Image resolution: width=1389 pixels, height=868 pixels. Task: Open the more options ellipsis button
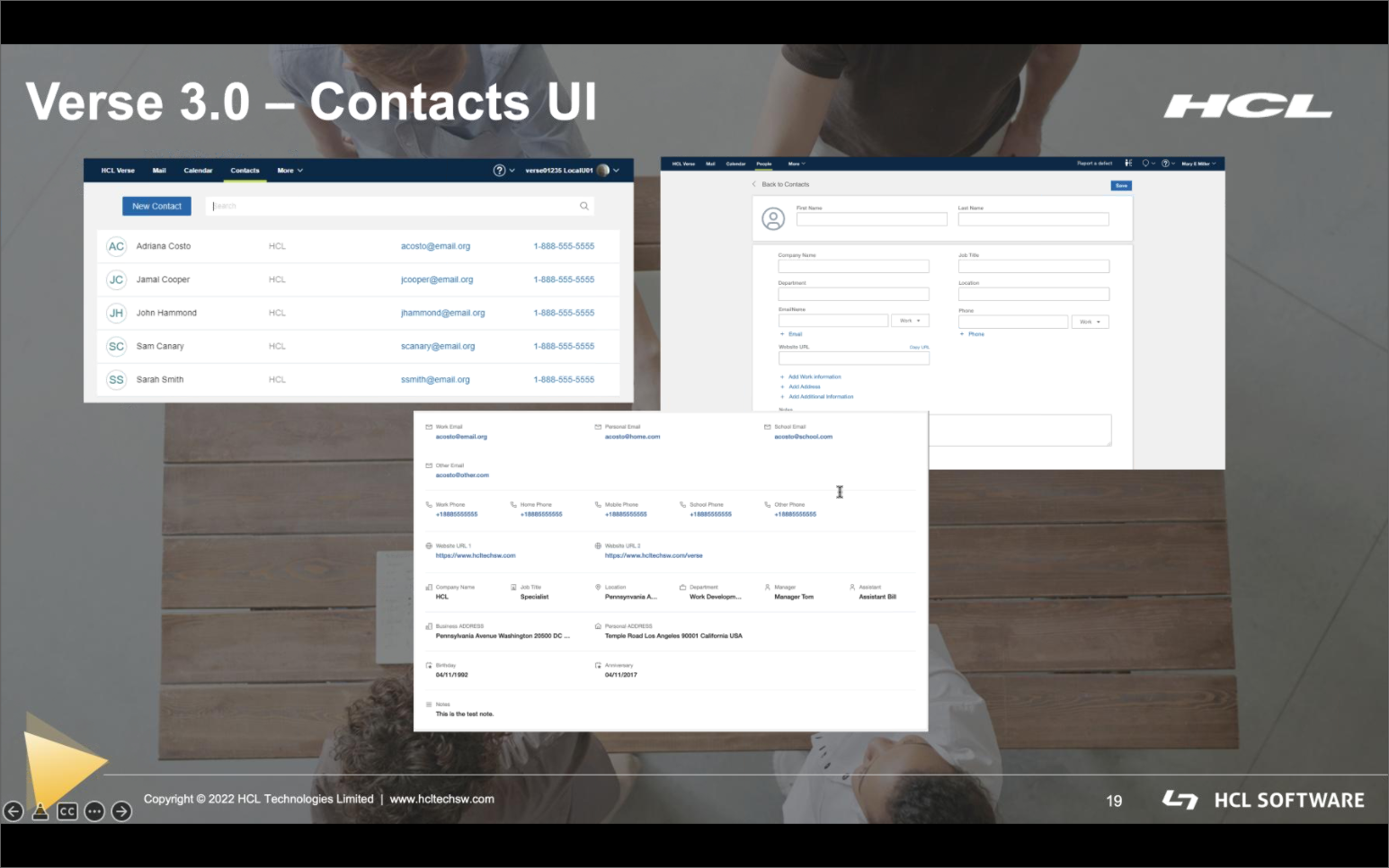coord(94,811)
